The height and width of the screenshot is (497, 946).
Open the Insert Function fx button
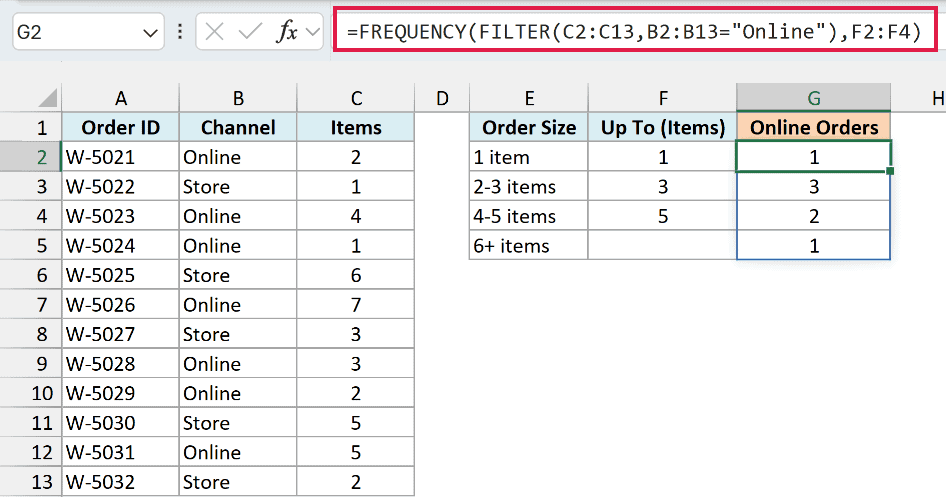point(287,31)
